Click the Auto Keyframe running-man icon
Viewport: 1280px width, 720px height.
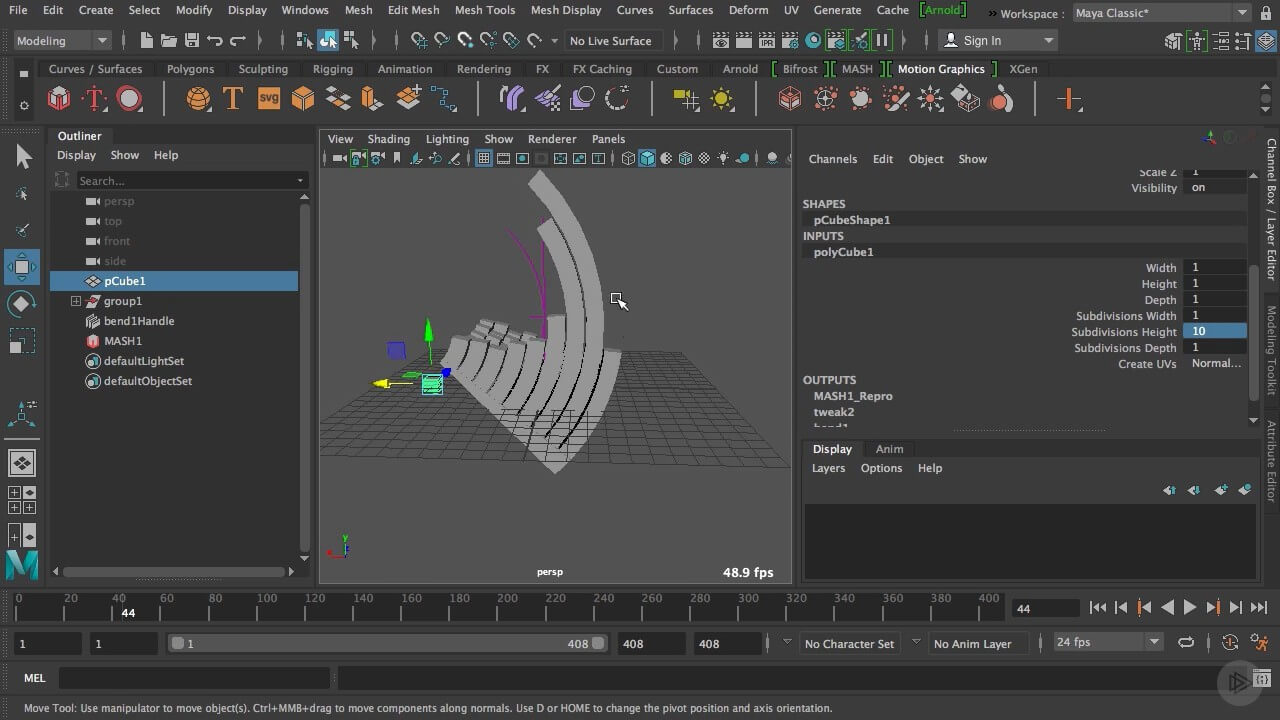tap(1259, 642)
